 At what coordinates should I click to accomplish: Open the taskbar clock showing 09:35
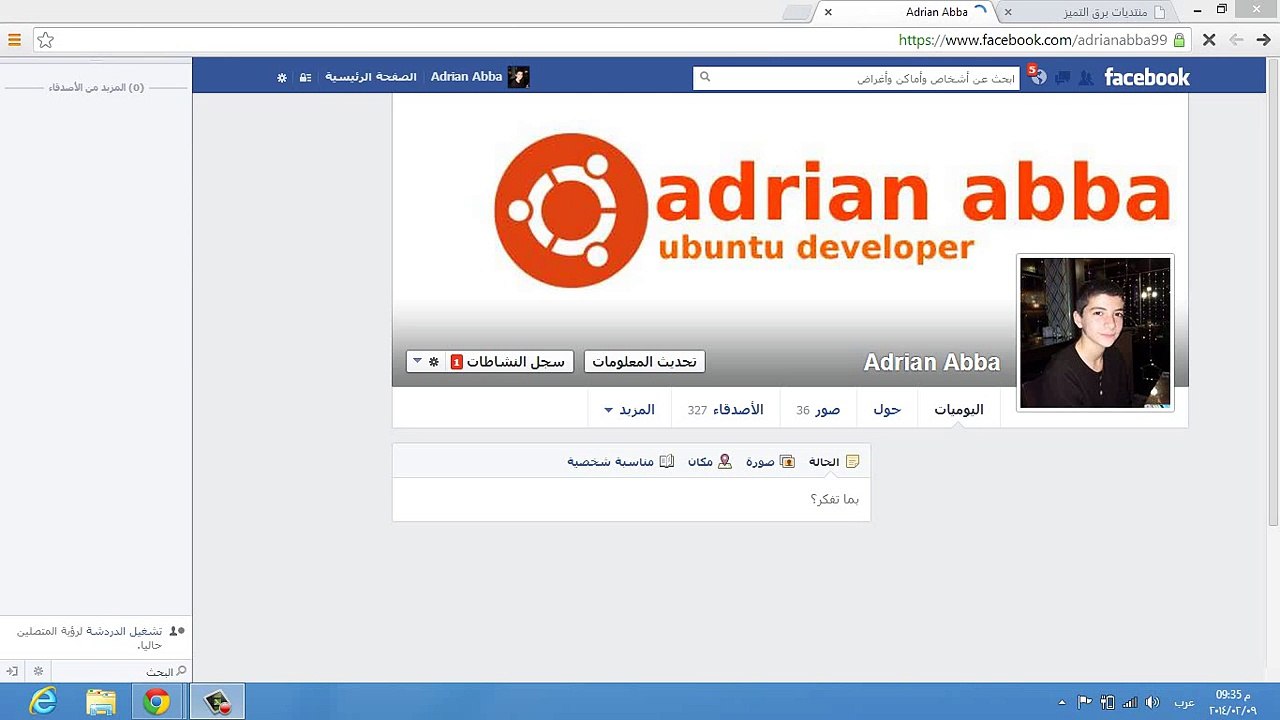[1231, 702]
